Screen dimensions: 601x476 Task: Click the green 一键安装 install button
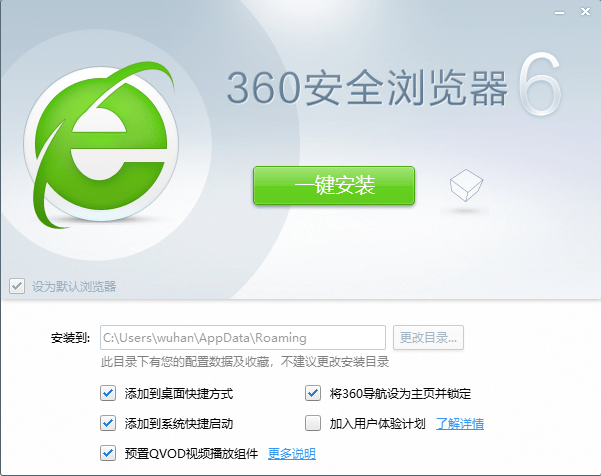coord(333,185)
